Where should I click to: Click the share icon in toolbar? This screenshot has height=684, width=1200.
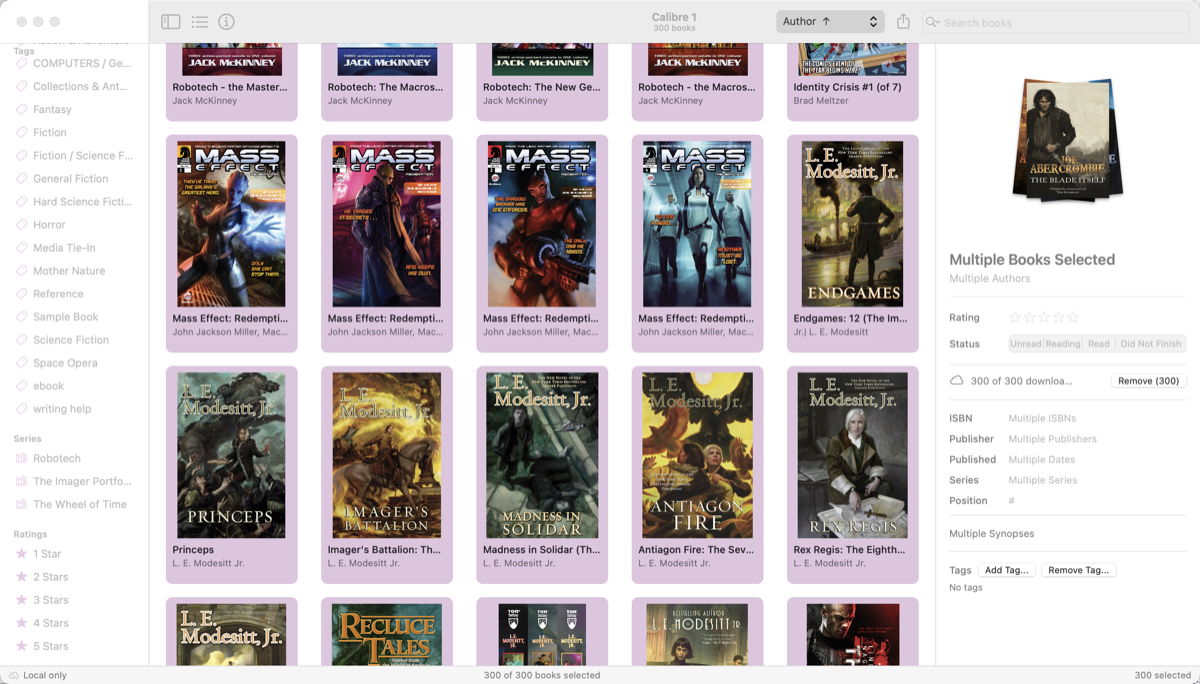(x=903, y=21)
